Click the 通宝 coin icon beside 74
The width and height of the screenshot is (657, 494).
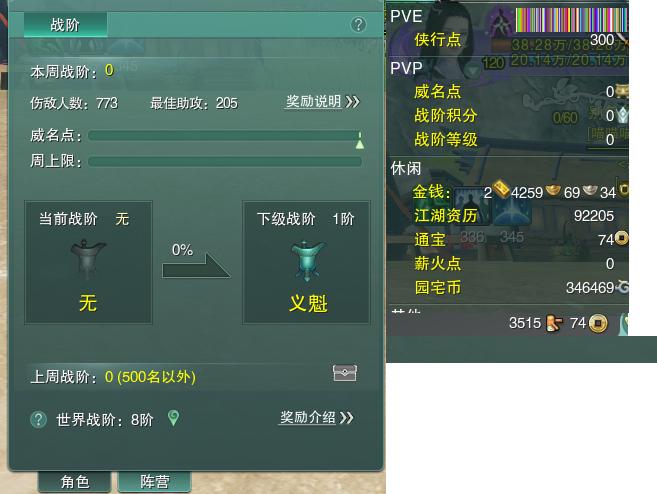(x=622, y=238)
